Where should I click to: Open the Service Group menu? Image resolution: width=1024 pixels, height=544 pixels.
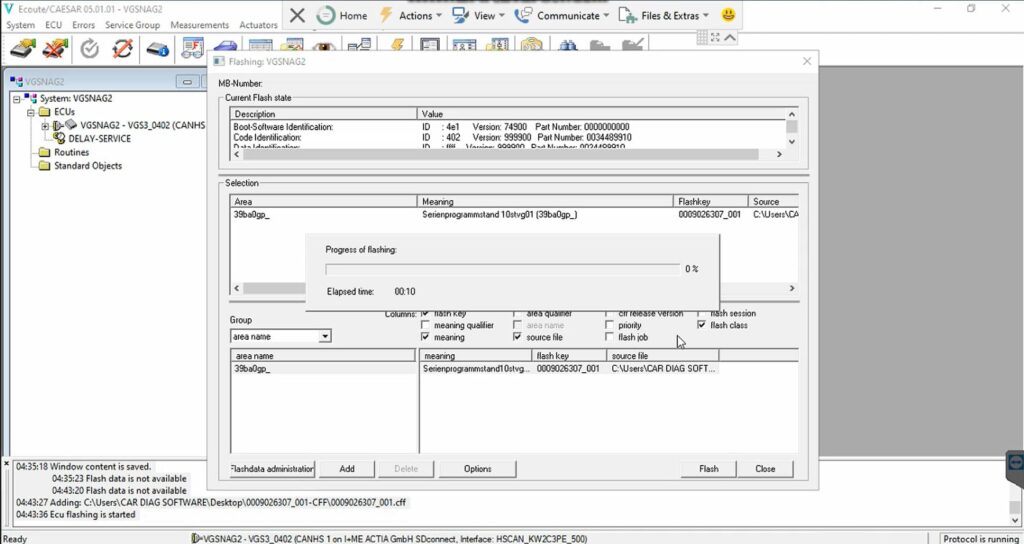click(132, 25)
